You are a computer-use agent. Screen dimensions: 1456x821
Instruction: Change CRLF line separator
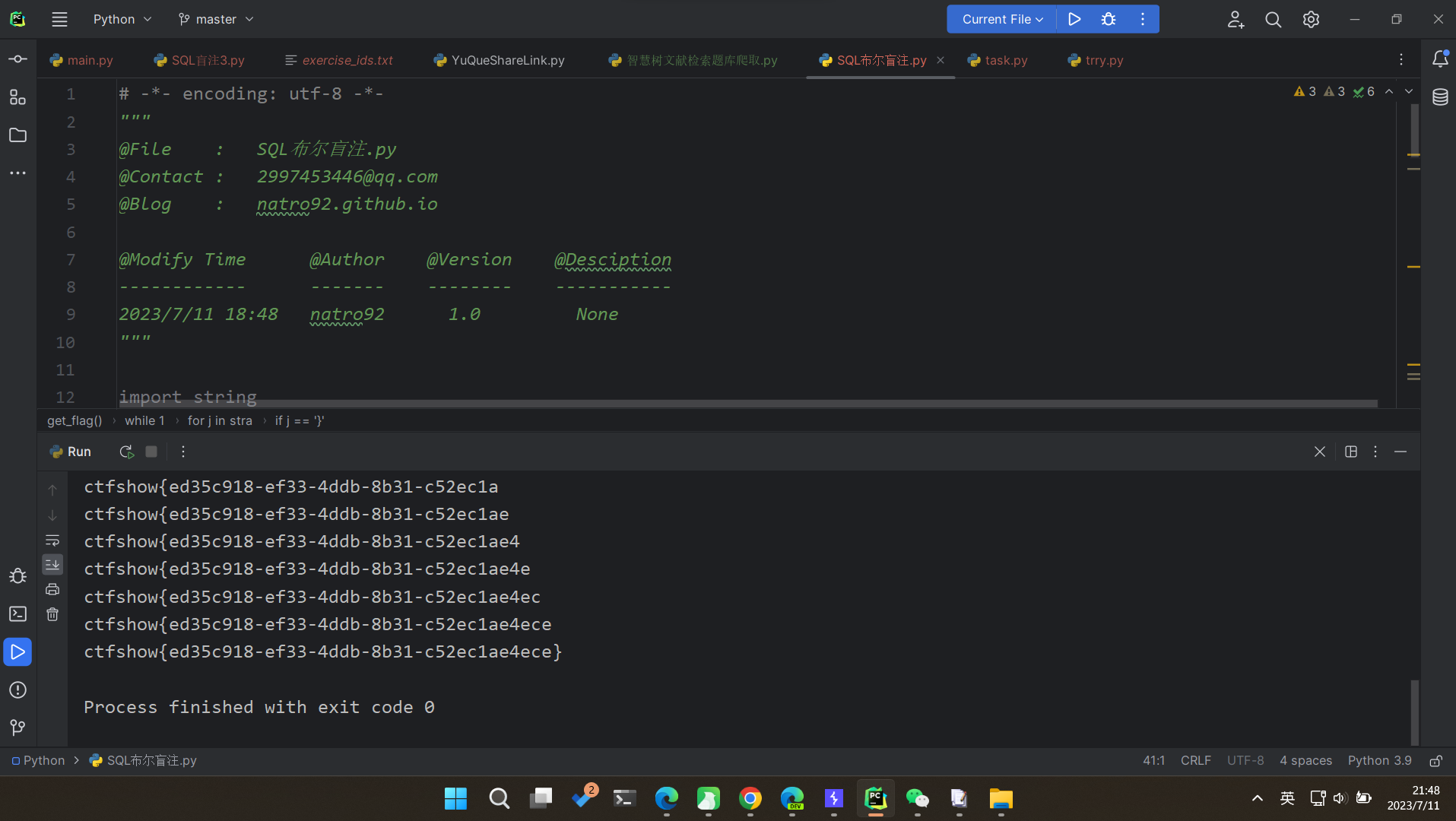[x=1195, y=761]
